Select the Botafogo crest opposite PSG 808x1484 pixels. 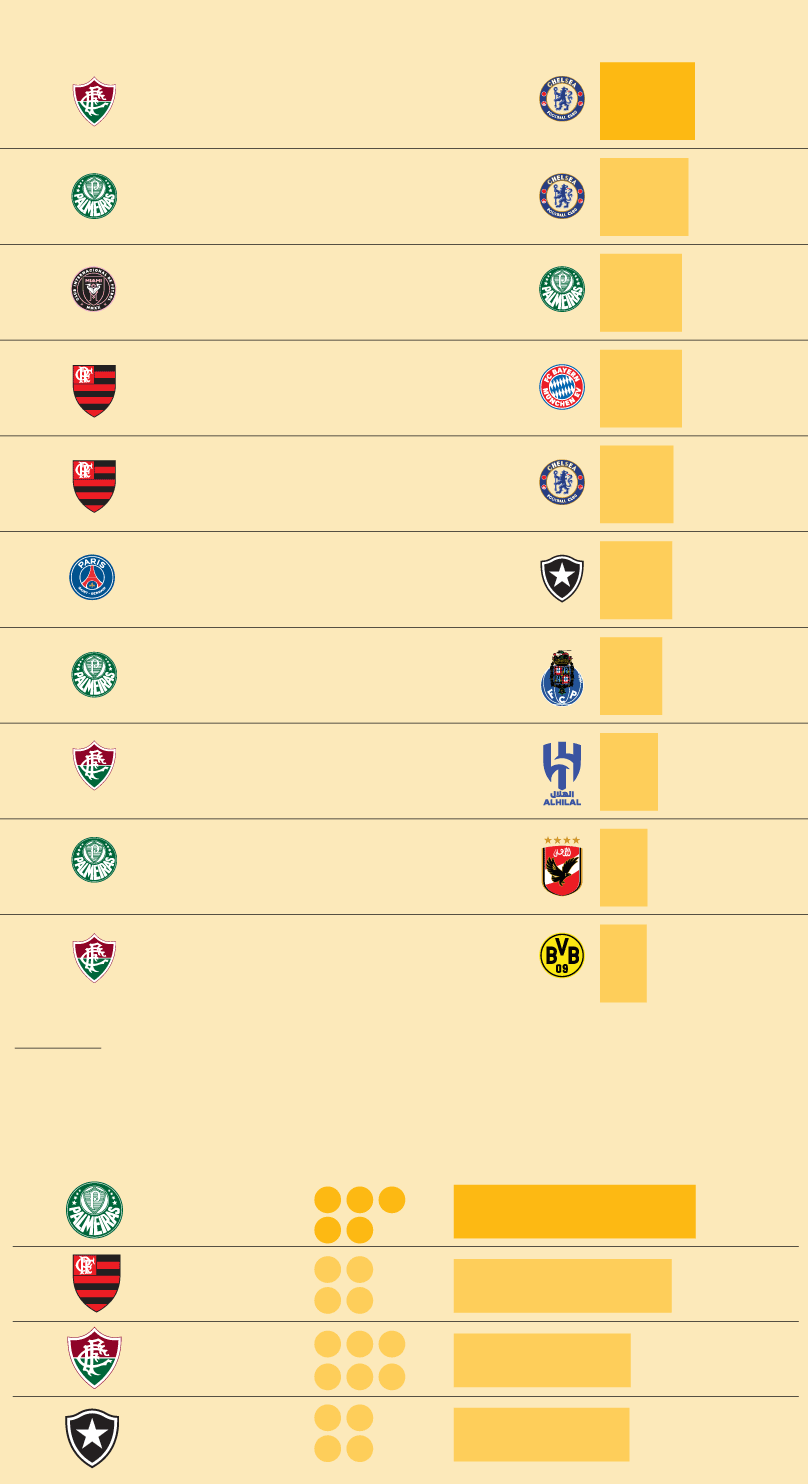click(x=562, y=579)
